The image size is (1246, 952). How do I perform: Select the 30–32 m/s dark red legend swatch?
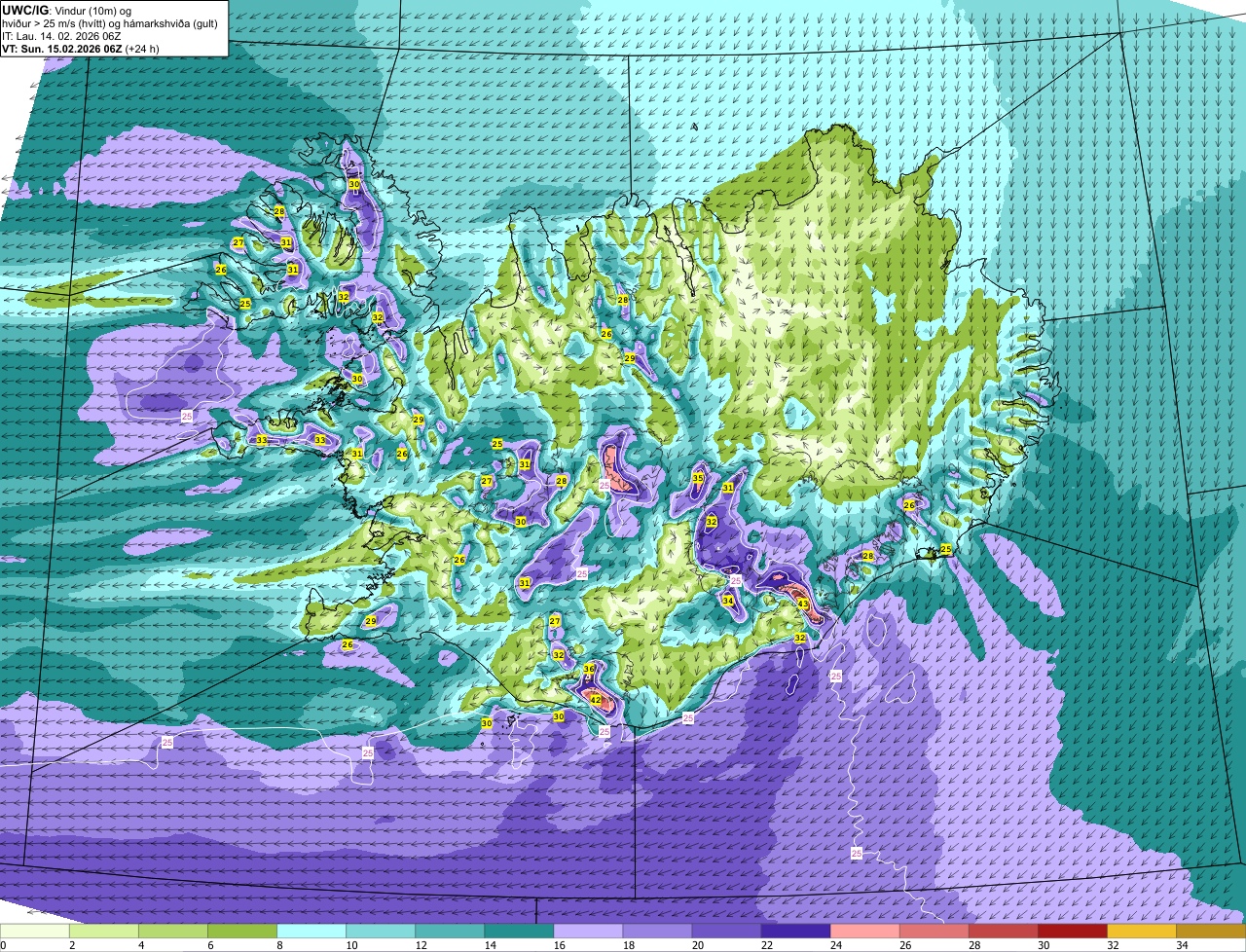[1072, 932]
